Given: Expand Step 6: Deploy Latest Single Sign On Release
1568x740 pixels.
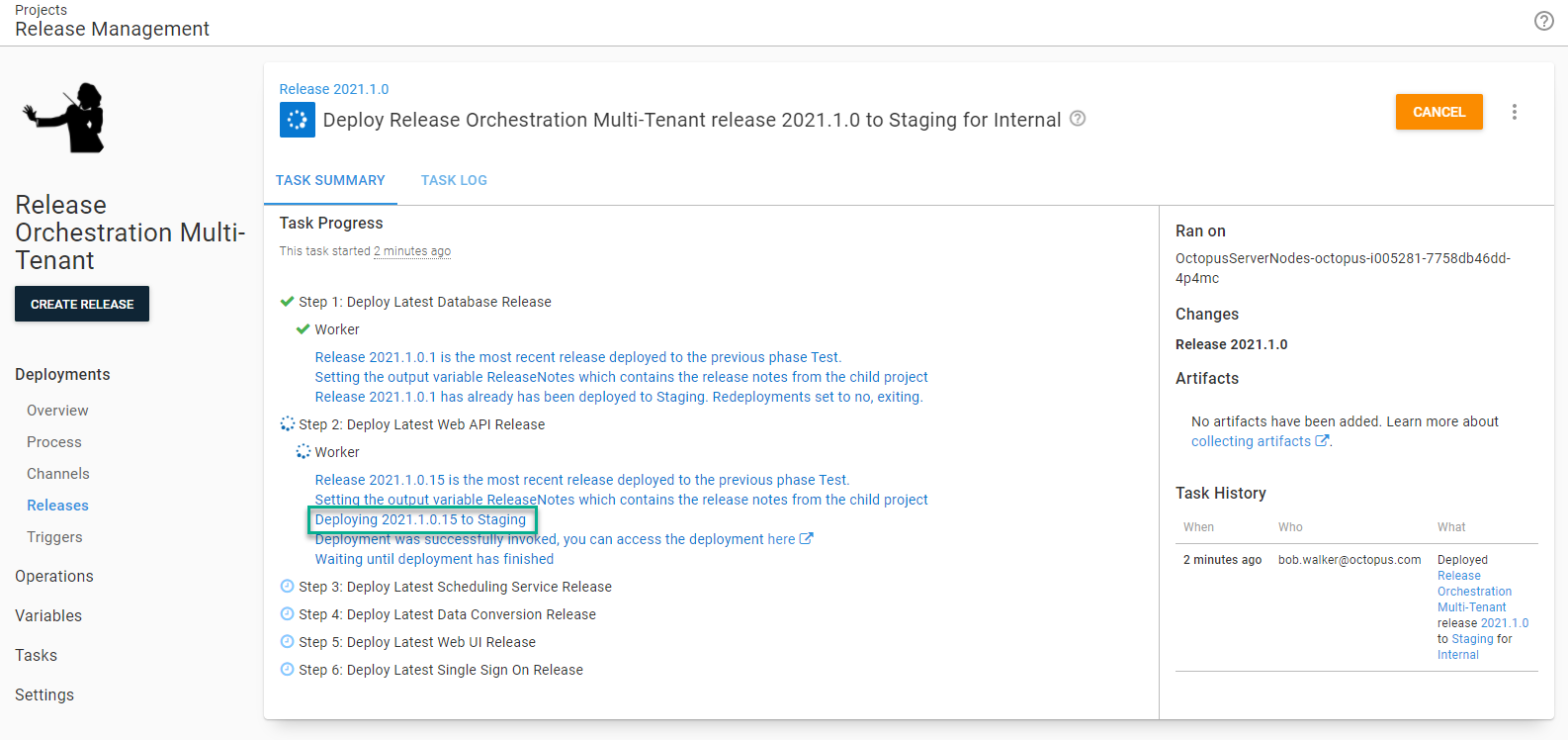Looking at the screenshot, I should click(x=440, y=670).
